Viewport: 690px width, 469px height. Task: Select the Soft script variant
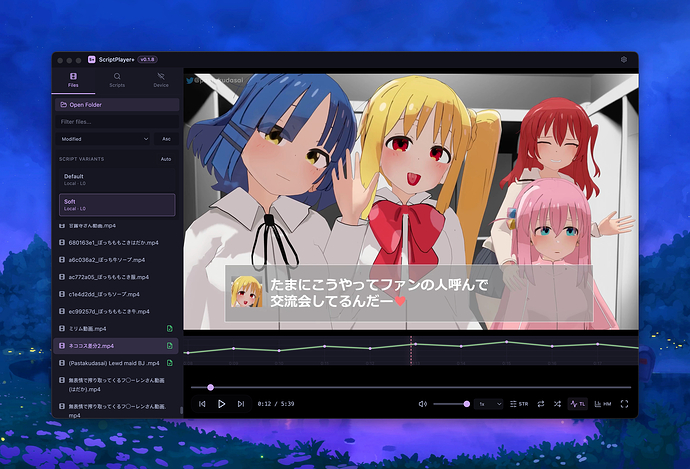(x=117, y=205)
